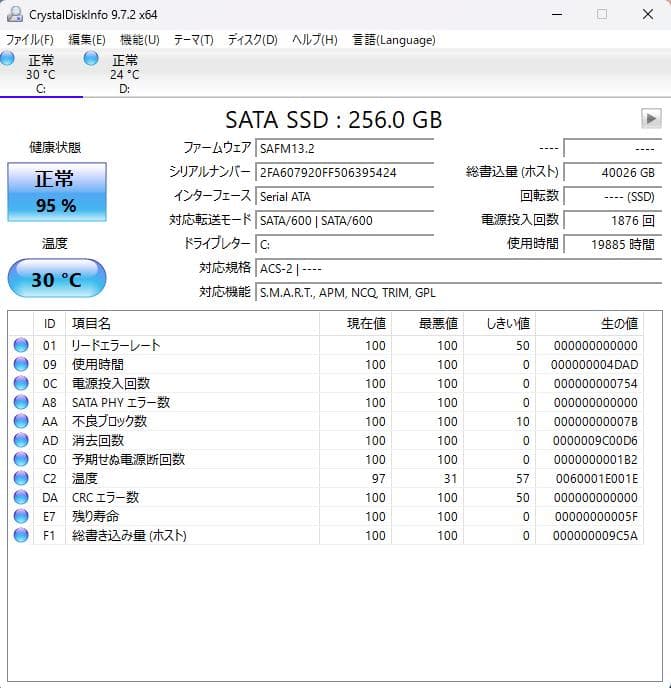Screen dimensions: 671x688
Task: Click worst value 31 in 温度 row
Action: point(450,479)
